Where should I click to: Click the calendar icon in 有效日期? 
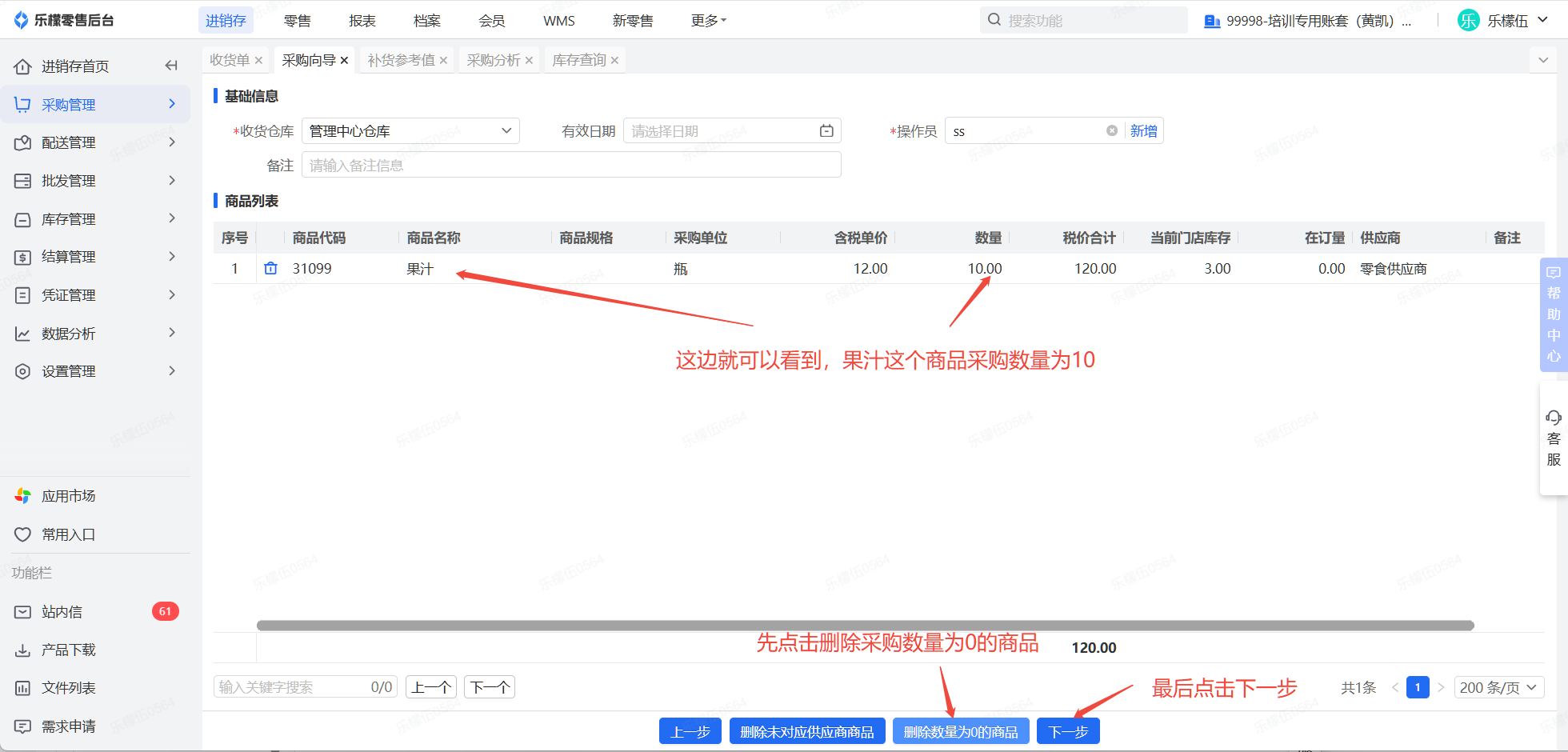point(826,130)
